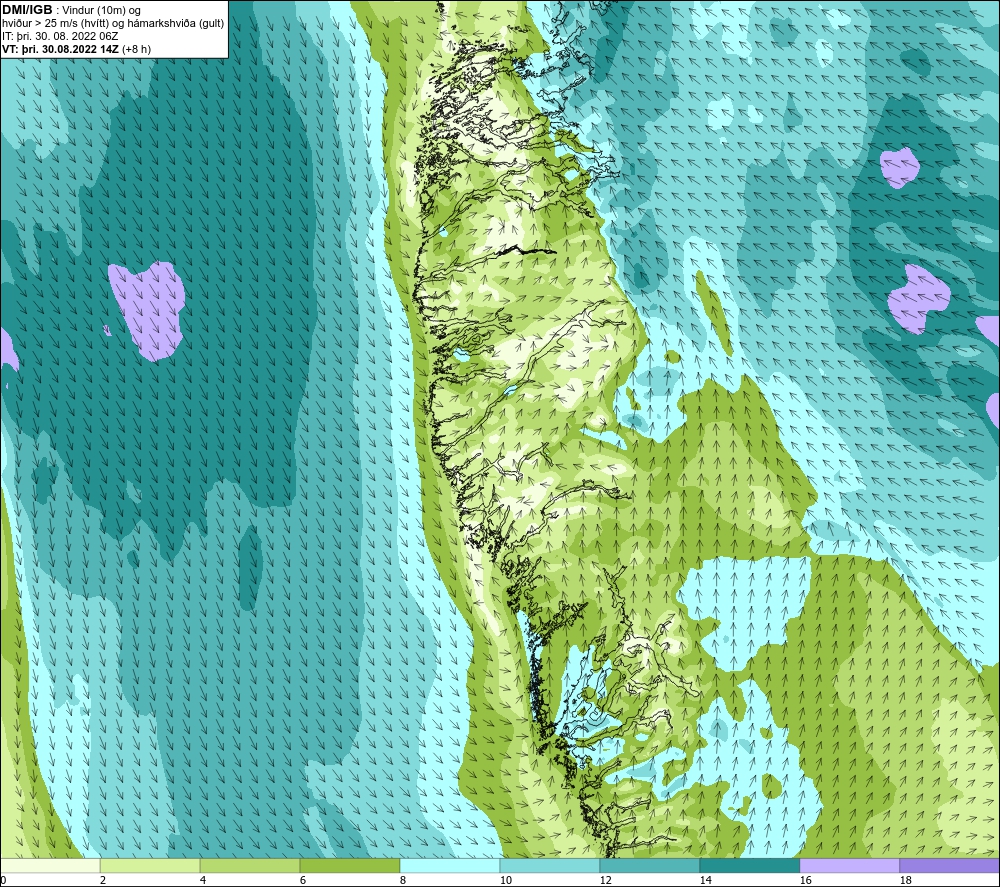1000x887 pixels.
Task: Click the scale label '8'
Action: 403,881
